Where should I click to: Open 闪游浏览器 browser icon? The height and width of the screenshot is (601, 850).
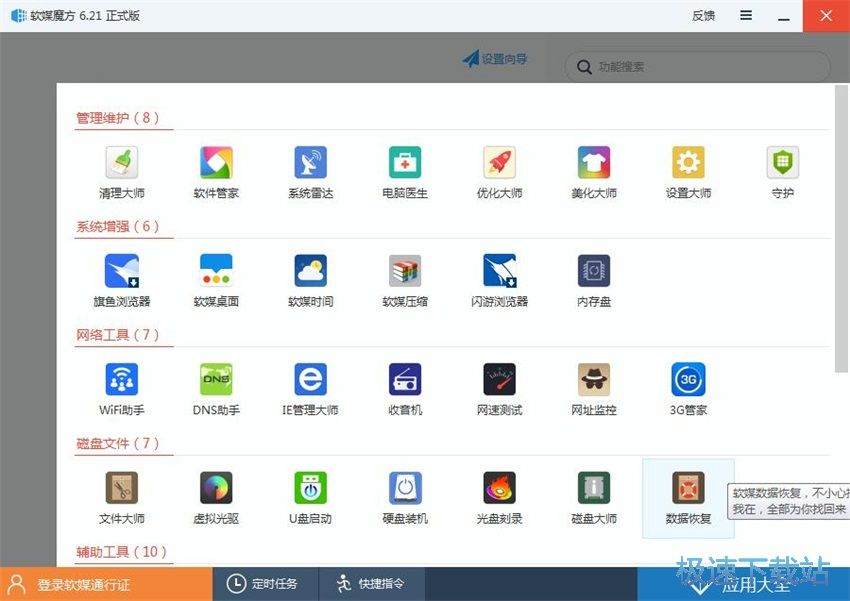point(499,281)
